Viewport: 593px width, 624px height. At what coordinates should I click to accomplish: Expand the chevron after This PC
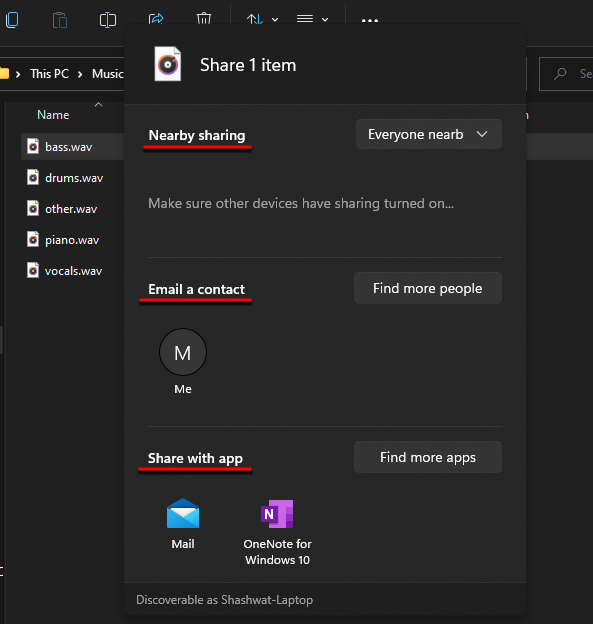click(80, 74)
